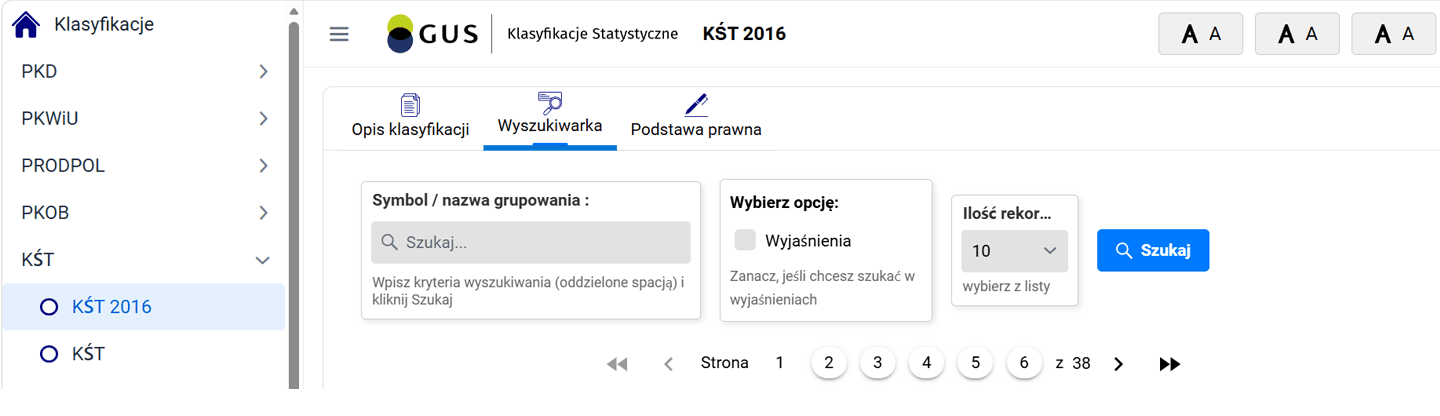
Task: Open the hamburger menu icon
Action: [339, 34]
